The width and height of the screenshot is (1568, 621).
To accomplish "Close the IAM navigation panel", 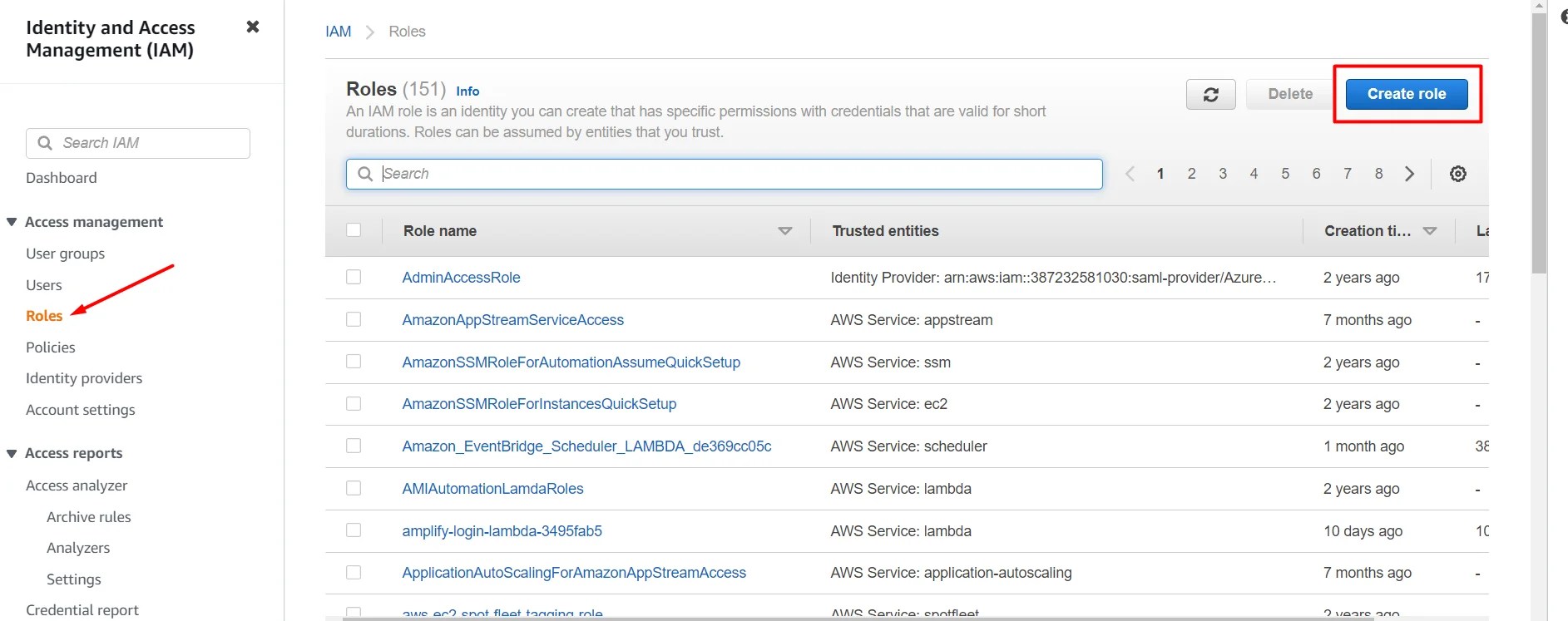I will pos(253,27).
